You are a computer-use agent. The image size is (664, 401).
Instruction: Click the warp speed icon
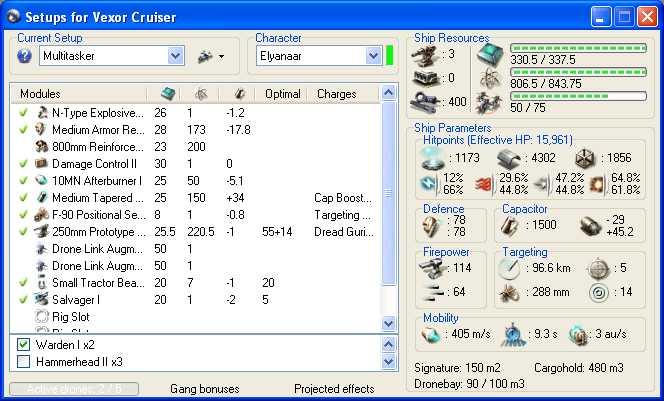point(578,335)
